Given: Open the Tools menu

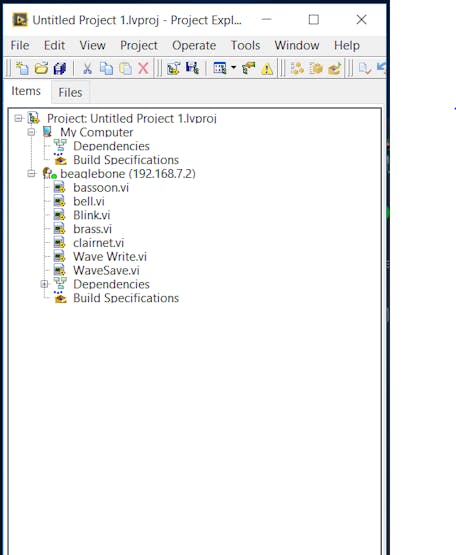Looking at the screenshot, I should (245, 45).
